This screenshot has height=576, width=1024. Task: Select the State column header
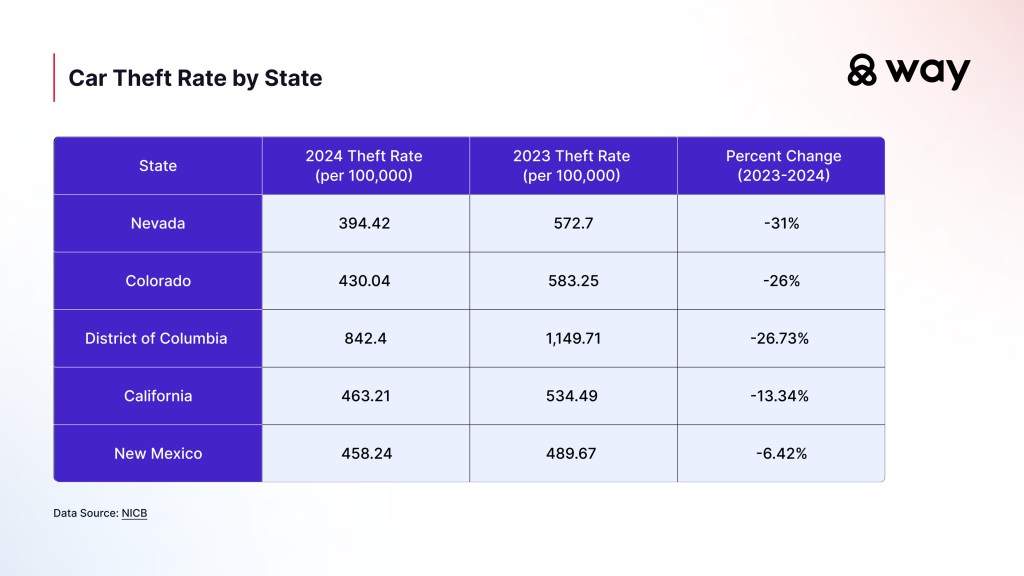(158, 166)
